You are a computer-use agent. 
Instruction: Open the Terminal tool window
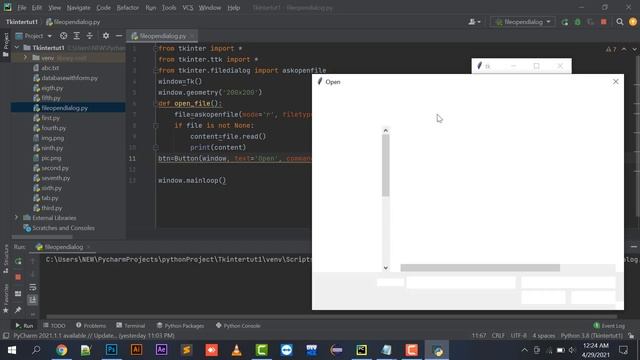tap(131, 326)
